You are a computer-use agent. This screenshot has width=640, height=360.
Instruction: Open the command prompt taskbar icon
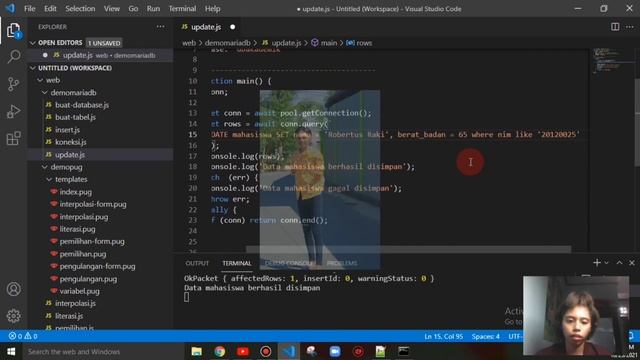tap(404, 351)
